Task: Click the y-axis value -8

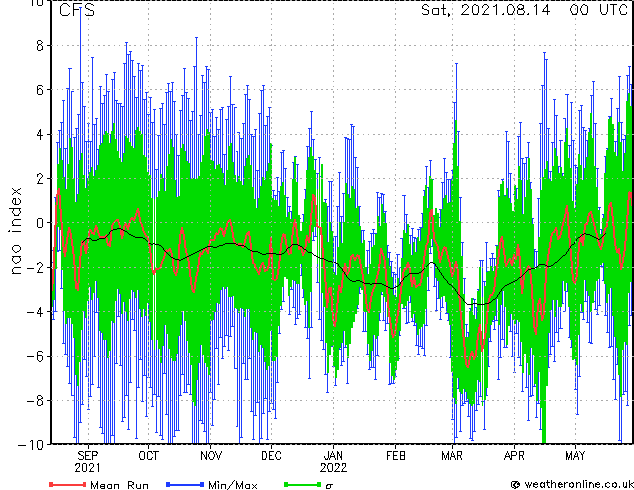Action: (34, 401)
